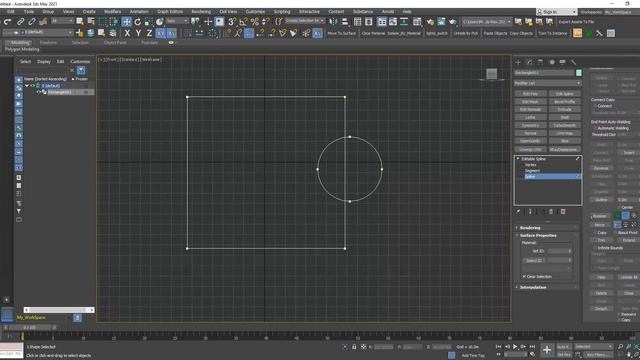Click the Mirror tool icon

tap(333, 22)
